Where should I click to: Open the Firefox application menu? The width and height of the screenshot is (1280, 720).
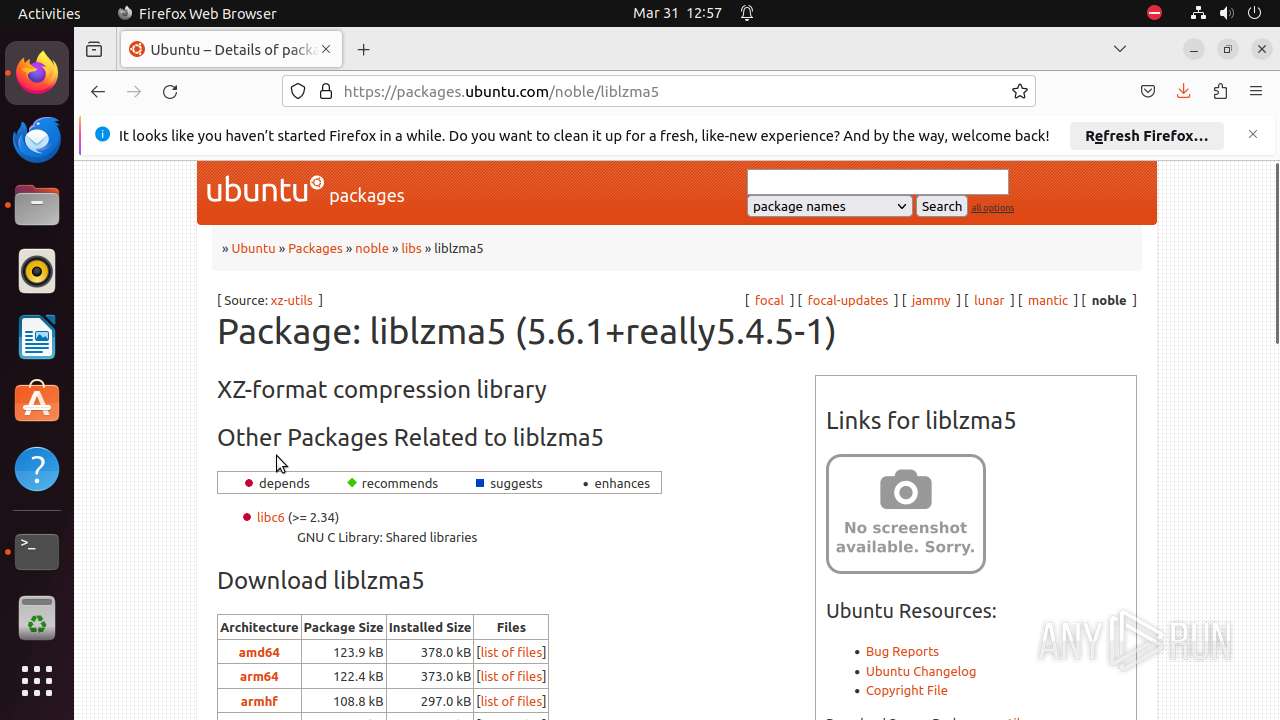point(1256,91)
